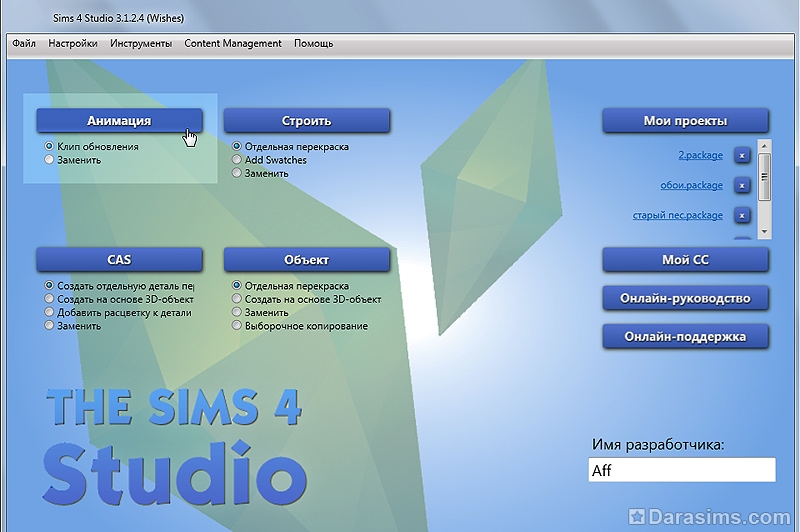Click the projects list scroll up arrow
Viewport: 800px width, 532px height.
point(764,146)
